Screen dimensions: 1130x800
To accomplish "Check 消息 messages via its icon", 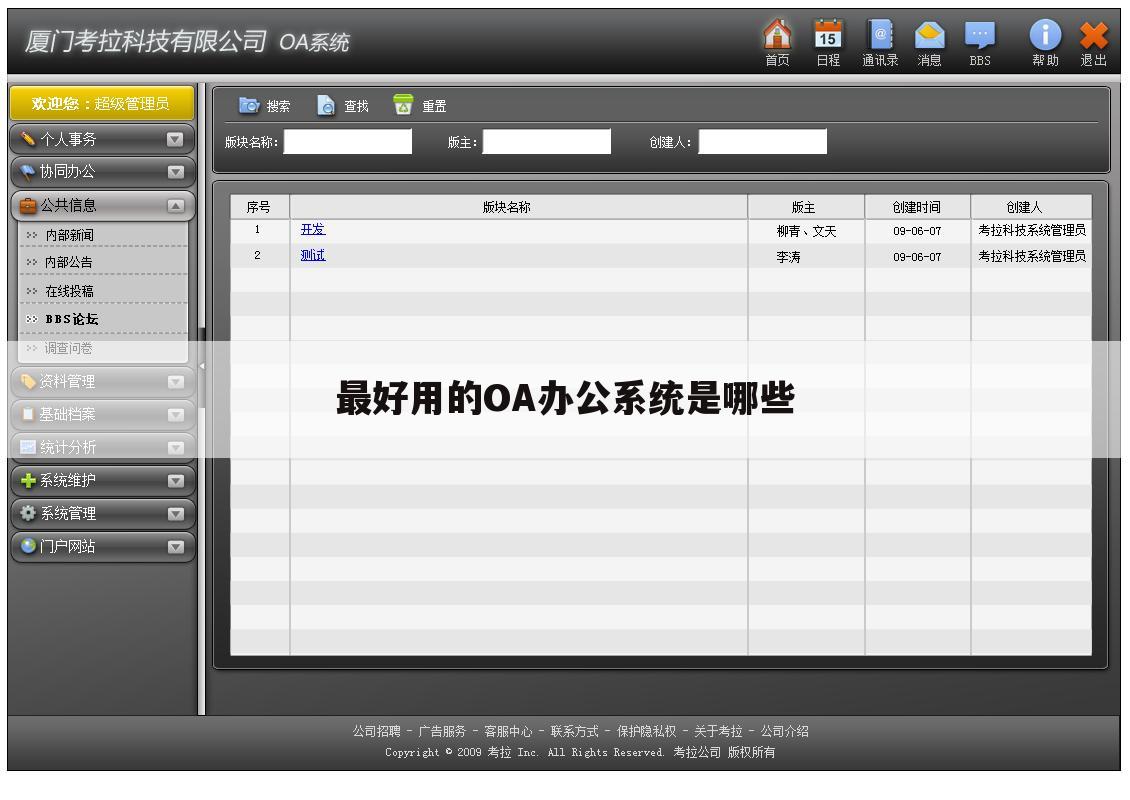I will [929, 38].
